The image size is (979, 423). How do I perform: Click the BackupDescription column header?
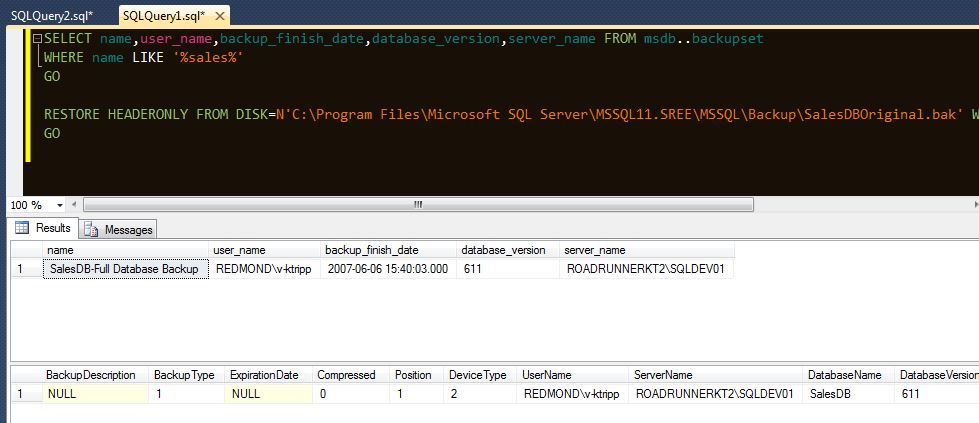click(91, 375)
